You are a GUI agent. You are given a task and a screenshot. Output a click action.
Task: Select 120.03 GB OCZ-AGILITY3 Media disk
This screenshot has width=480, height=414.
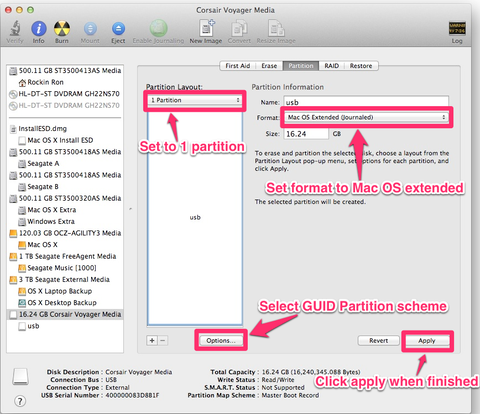pyautogui.click(x=65, y=233)
